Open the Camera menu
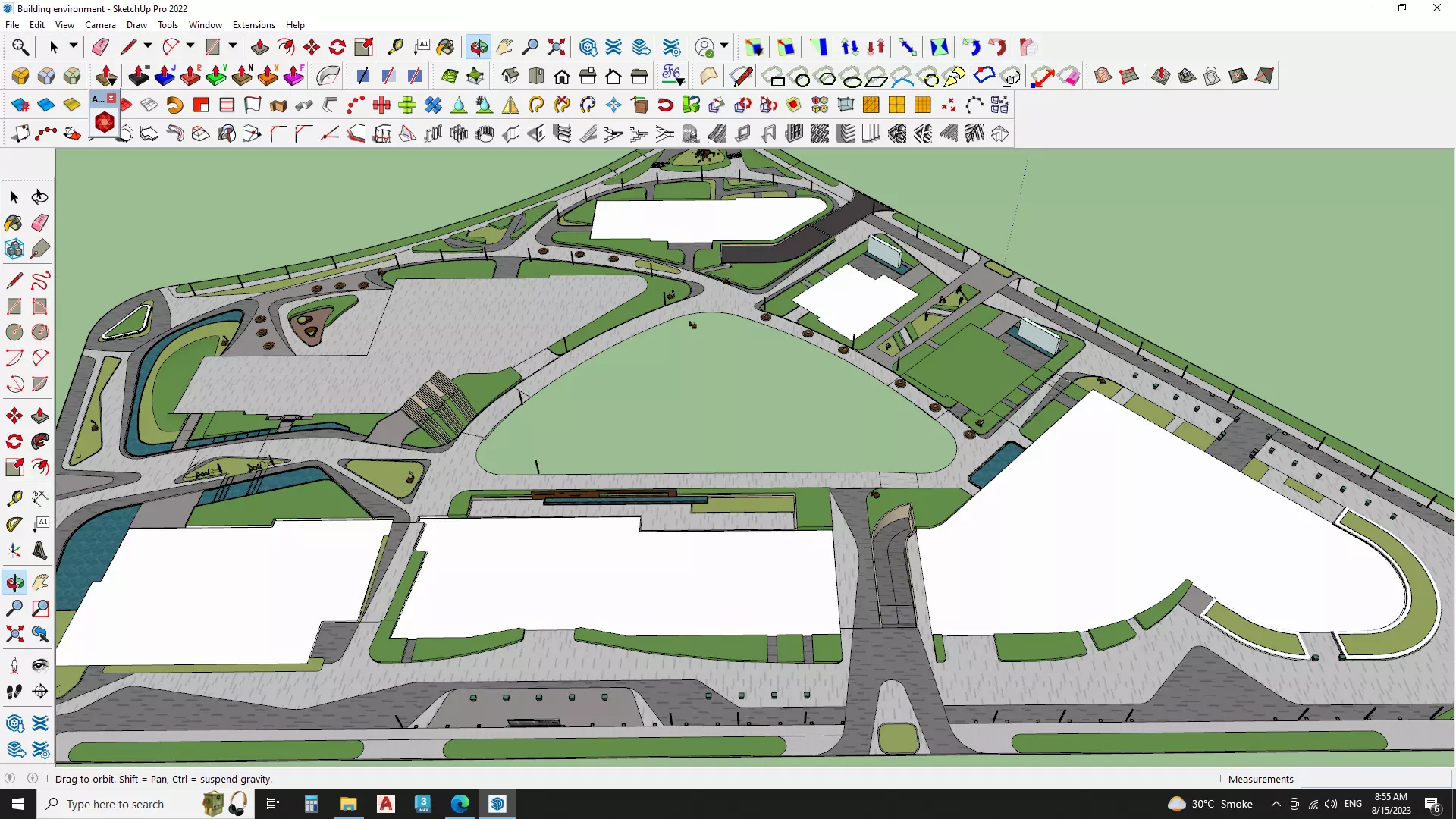The image size is (1456, 819). click(x=100, y=25)
